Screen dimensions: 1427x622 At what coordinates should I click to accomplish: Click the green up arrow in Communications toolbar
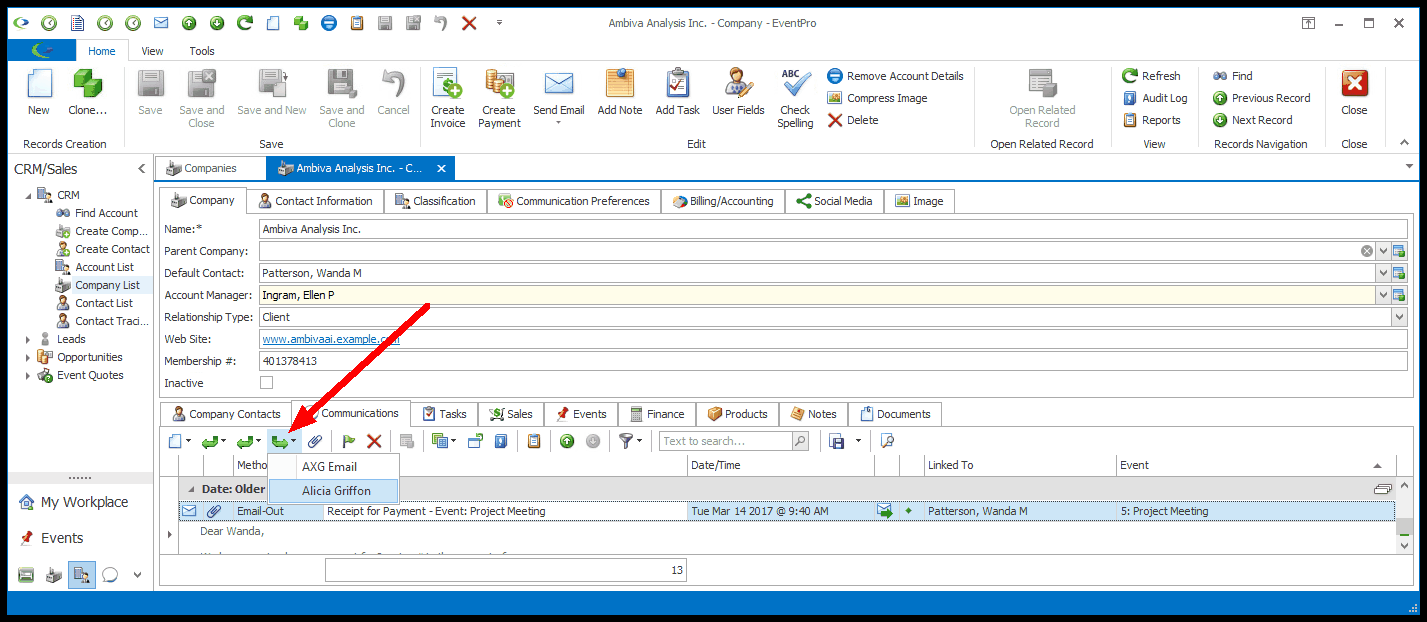click(567, 441)
